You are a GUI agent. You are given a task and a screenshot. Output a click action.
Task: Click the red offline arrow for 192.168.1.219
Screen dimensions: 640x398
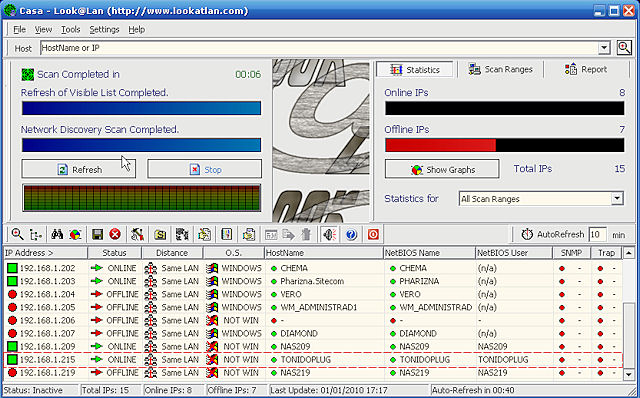(x=97, y=373)
